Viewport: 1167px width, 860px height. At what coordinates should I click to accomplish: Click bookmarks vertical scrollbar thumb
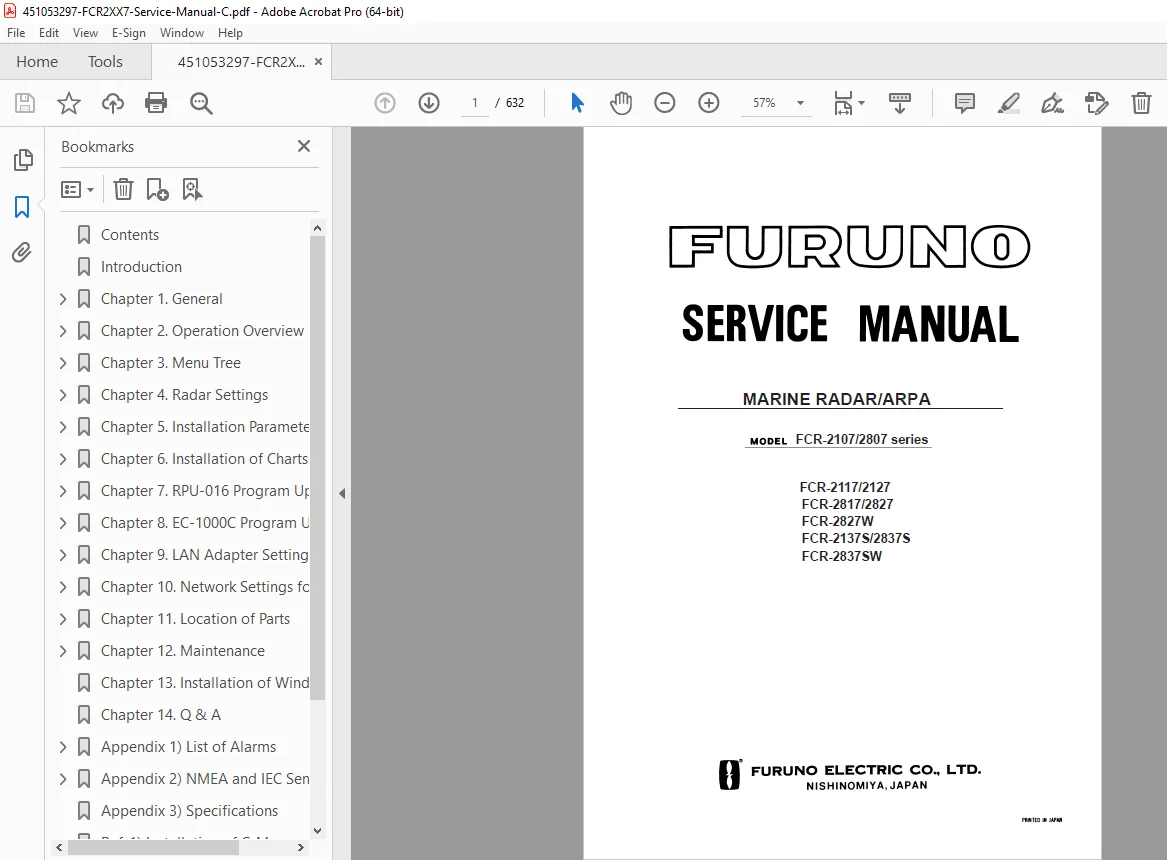(x=318, y=467)
